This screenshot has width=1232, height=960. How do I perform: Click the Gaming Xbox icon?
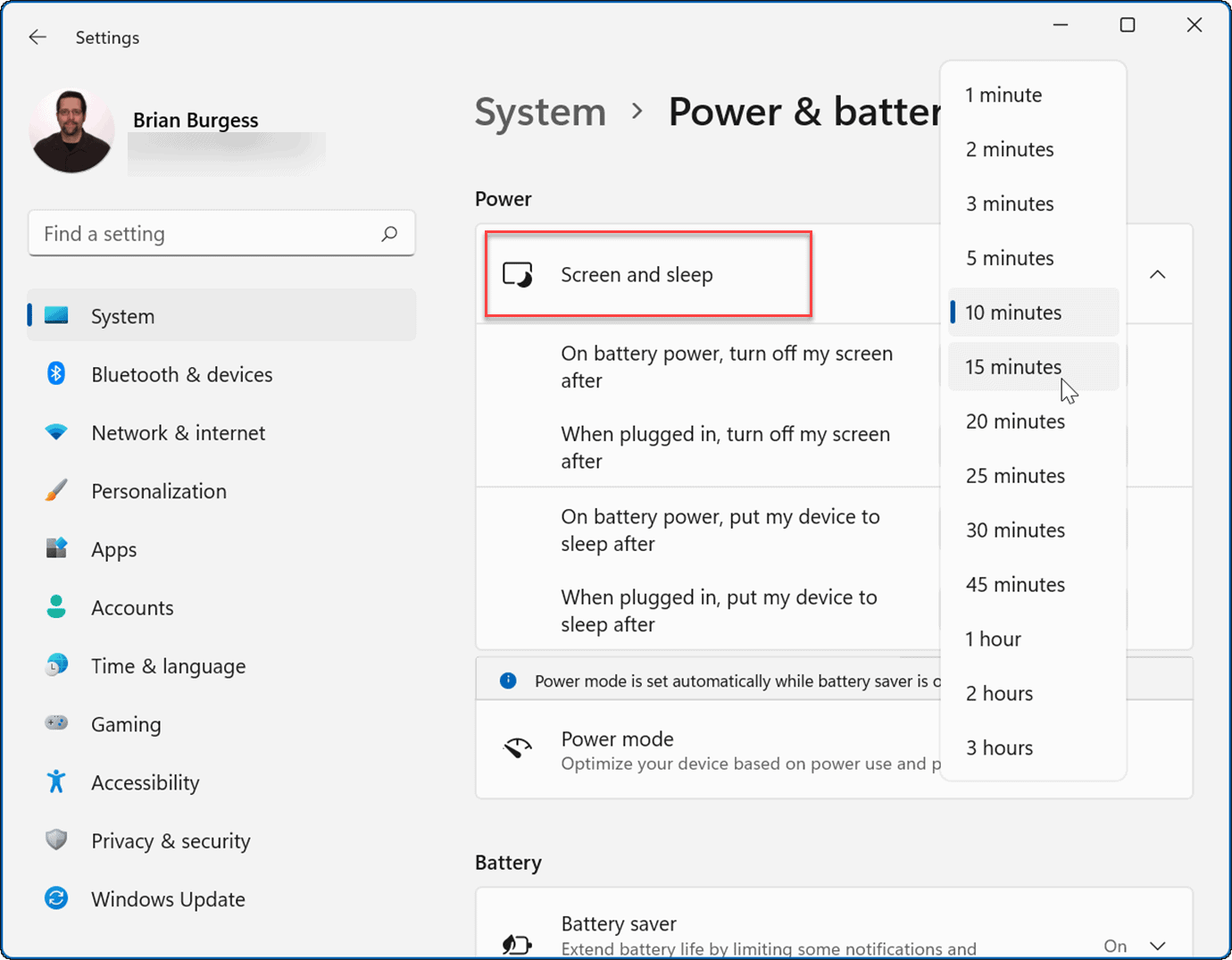55,723
